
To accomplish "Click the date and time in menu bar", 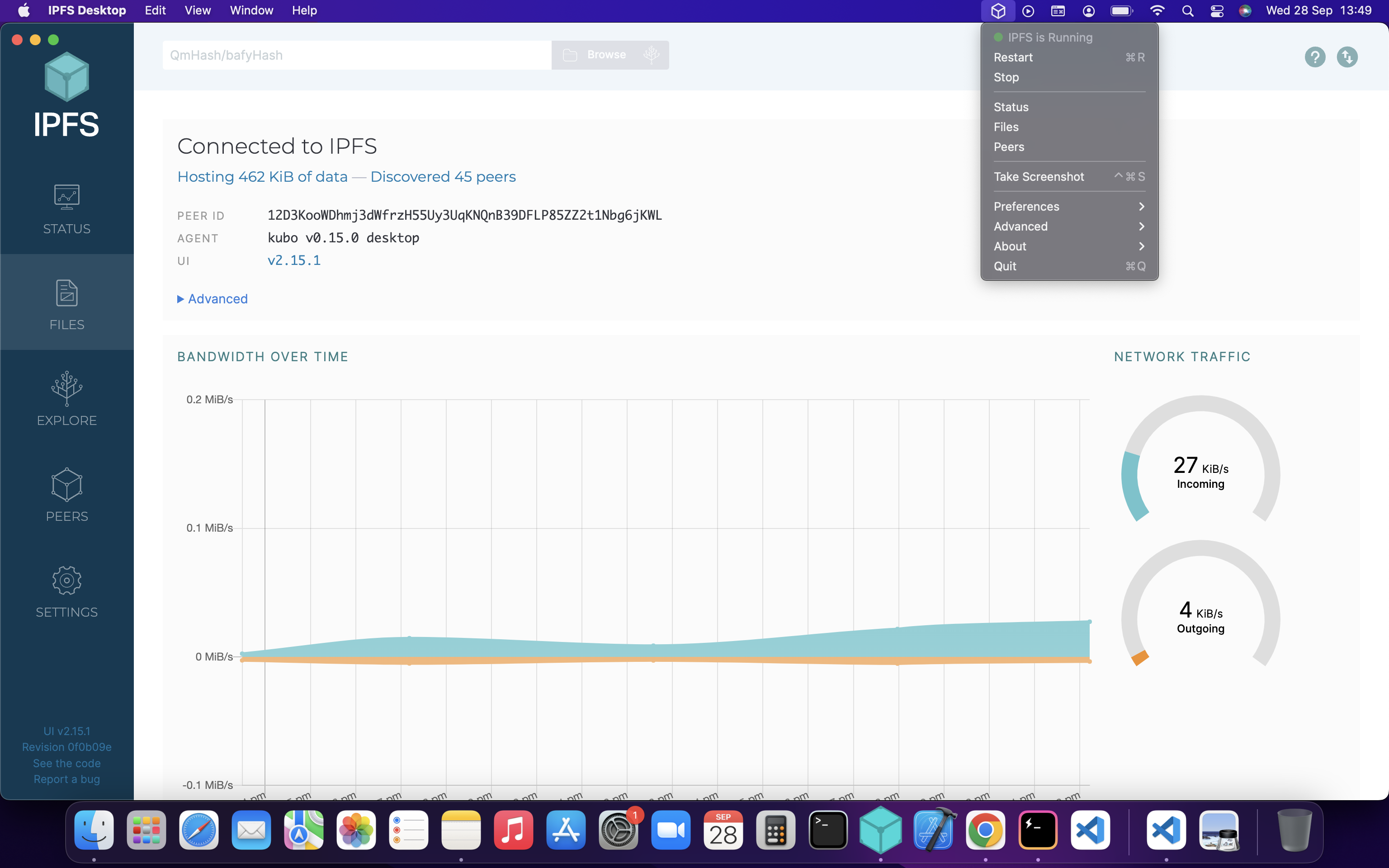I will click(1318, 10).
